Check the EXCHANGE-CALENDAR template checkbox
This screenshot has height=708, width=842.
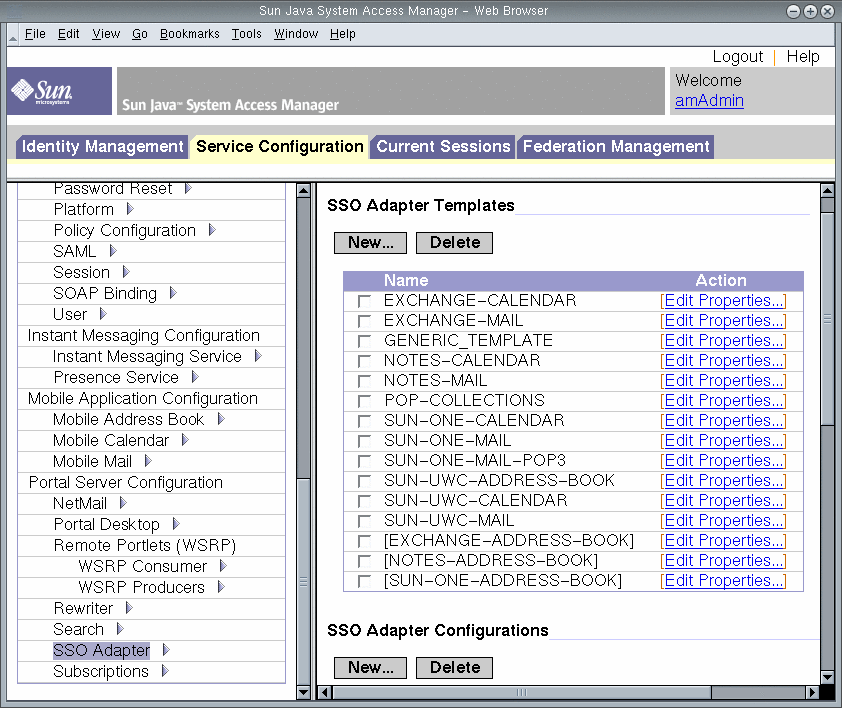pos(364,301)
